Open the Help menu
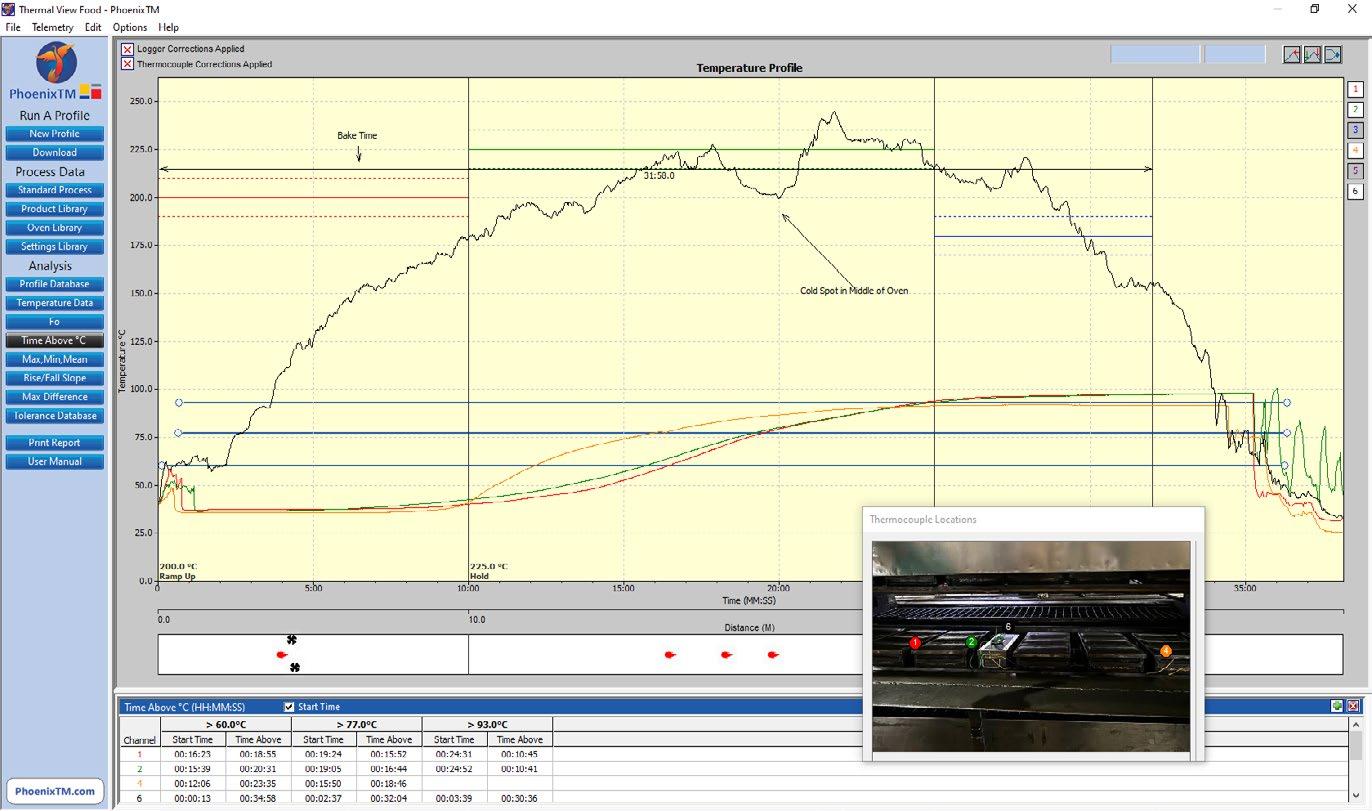1372x811 pixels. [x=169, y=27]
